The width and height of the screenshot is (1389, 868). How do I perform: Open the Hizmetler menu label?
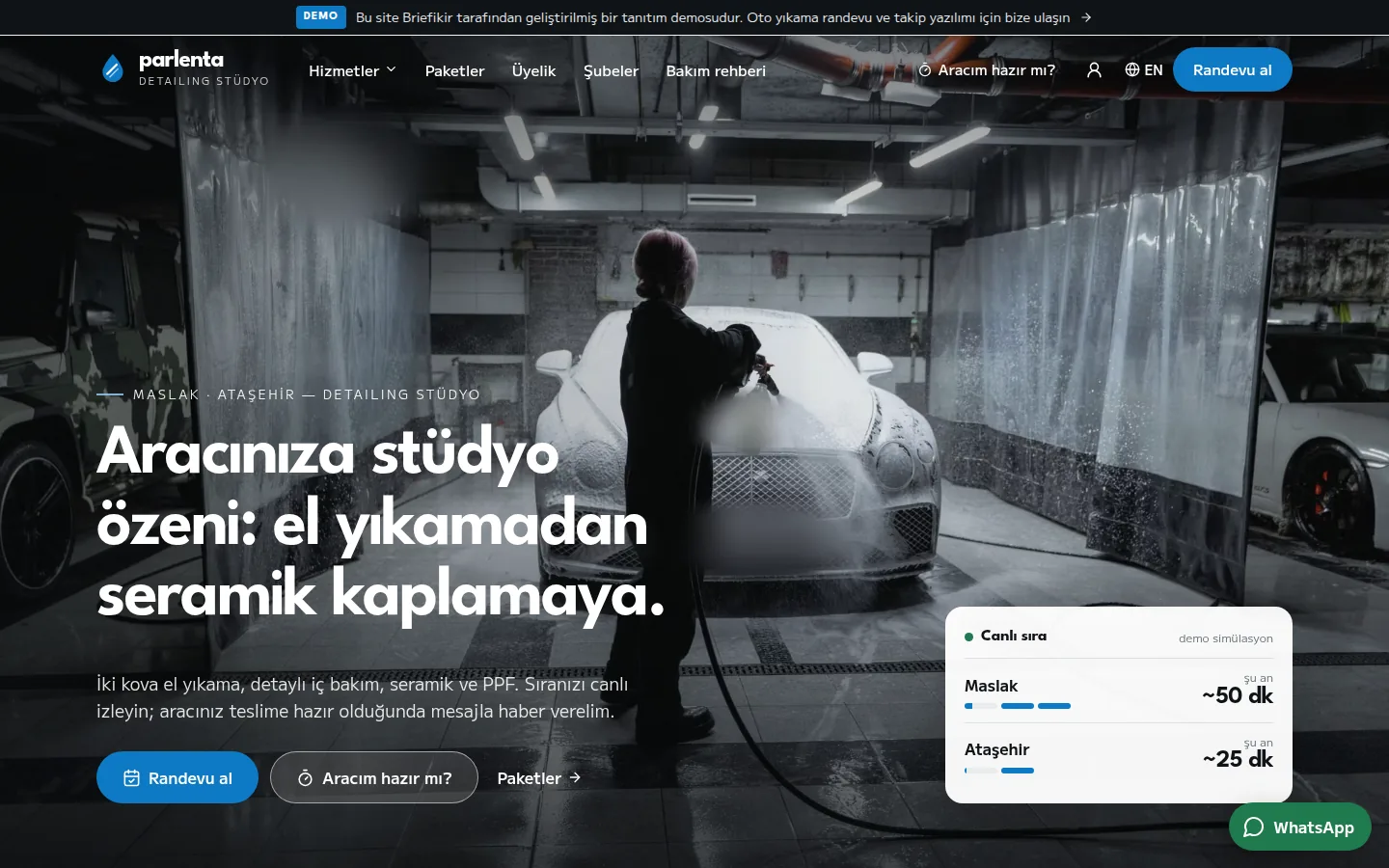tap(343, 70)
